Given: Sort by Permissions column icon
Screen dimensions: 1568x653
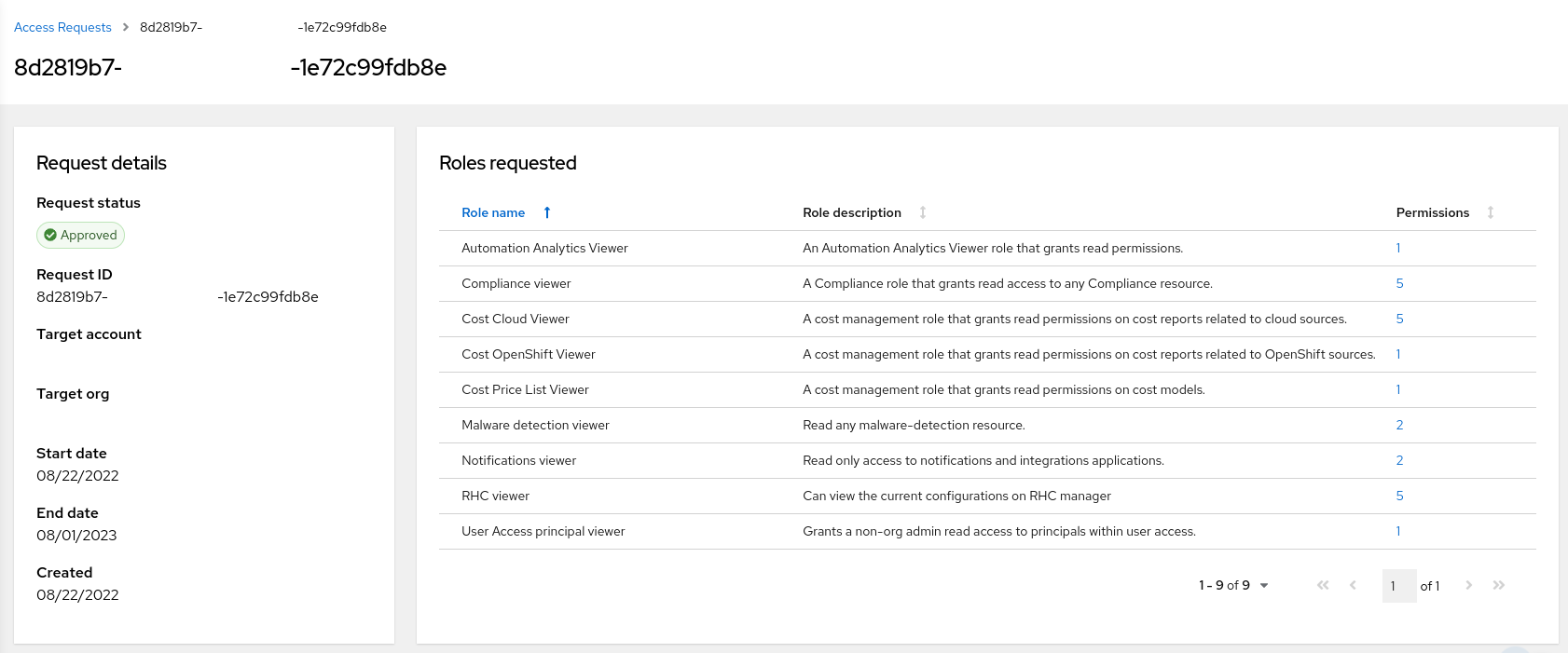Looking at the screenshot, I should (x=1490, y=212).
